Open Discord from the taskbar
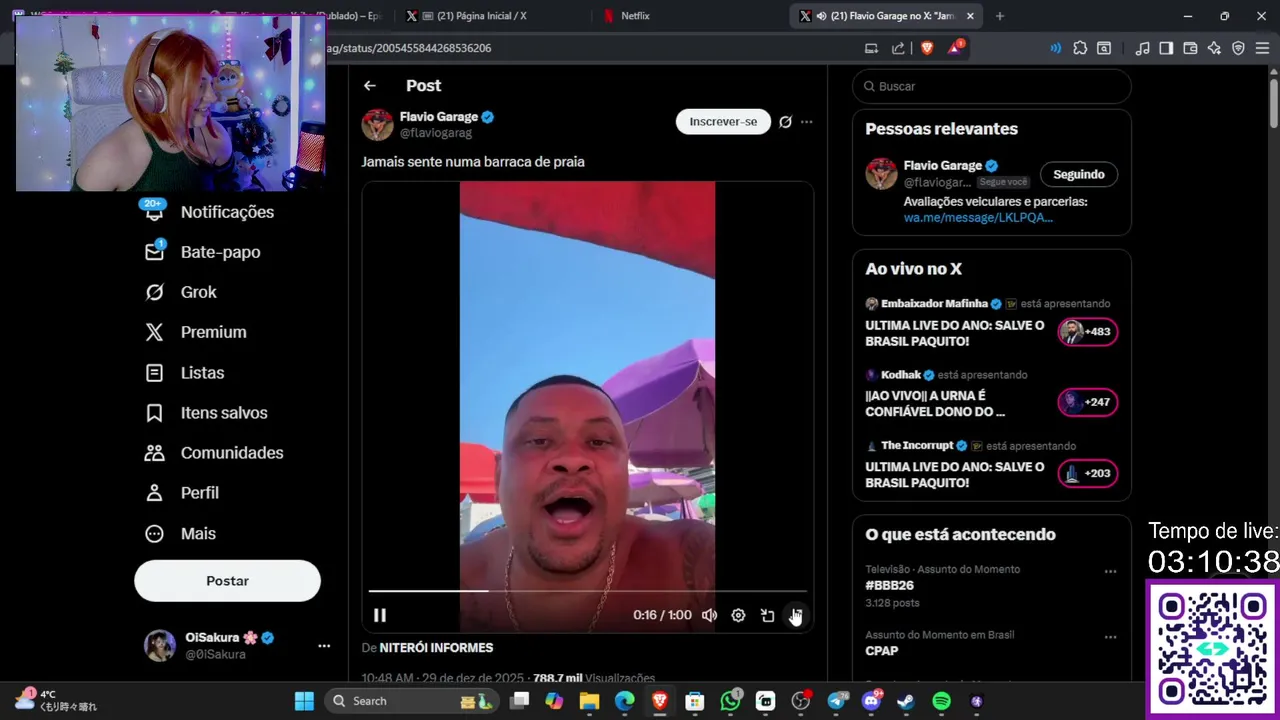Image resolution: width=1280 pixels, height=720 pixels. [x=870, y=701]
